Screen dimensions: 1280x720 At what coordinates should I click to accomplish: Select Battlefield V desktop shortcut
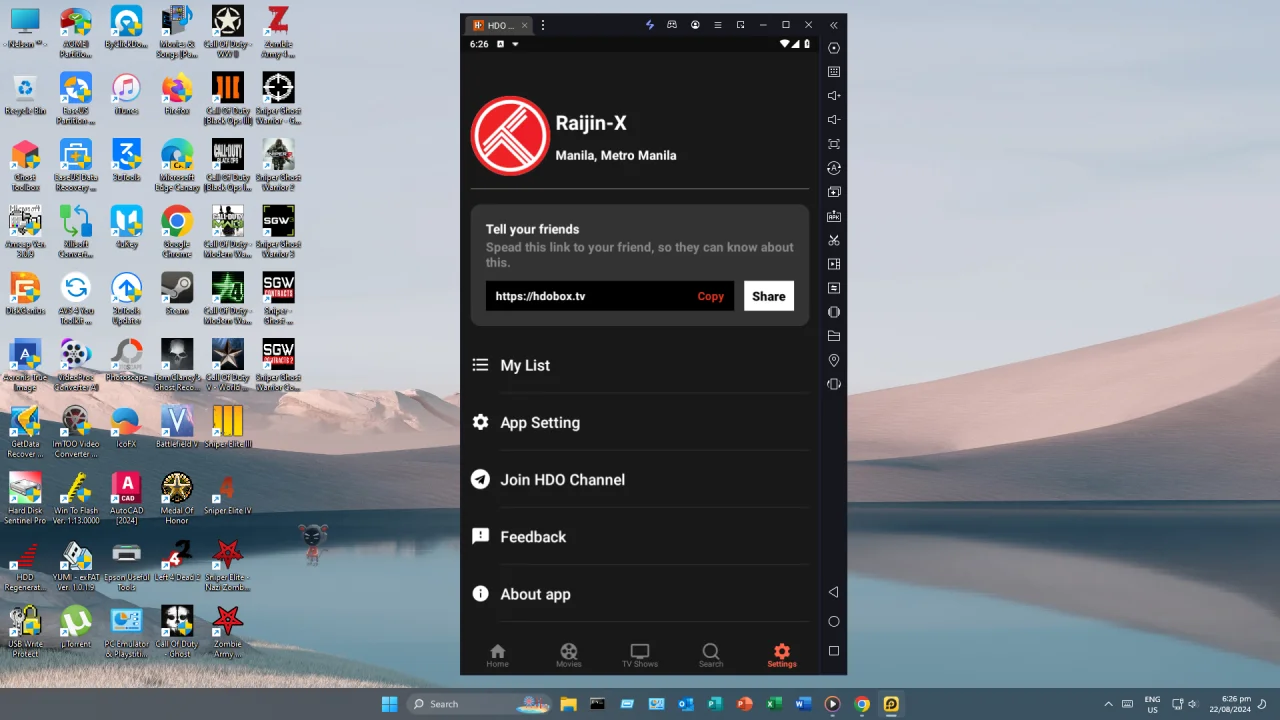pyautogui.click(x=177, y=427)
